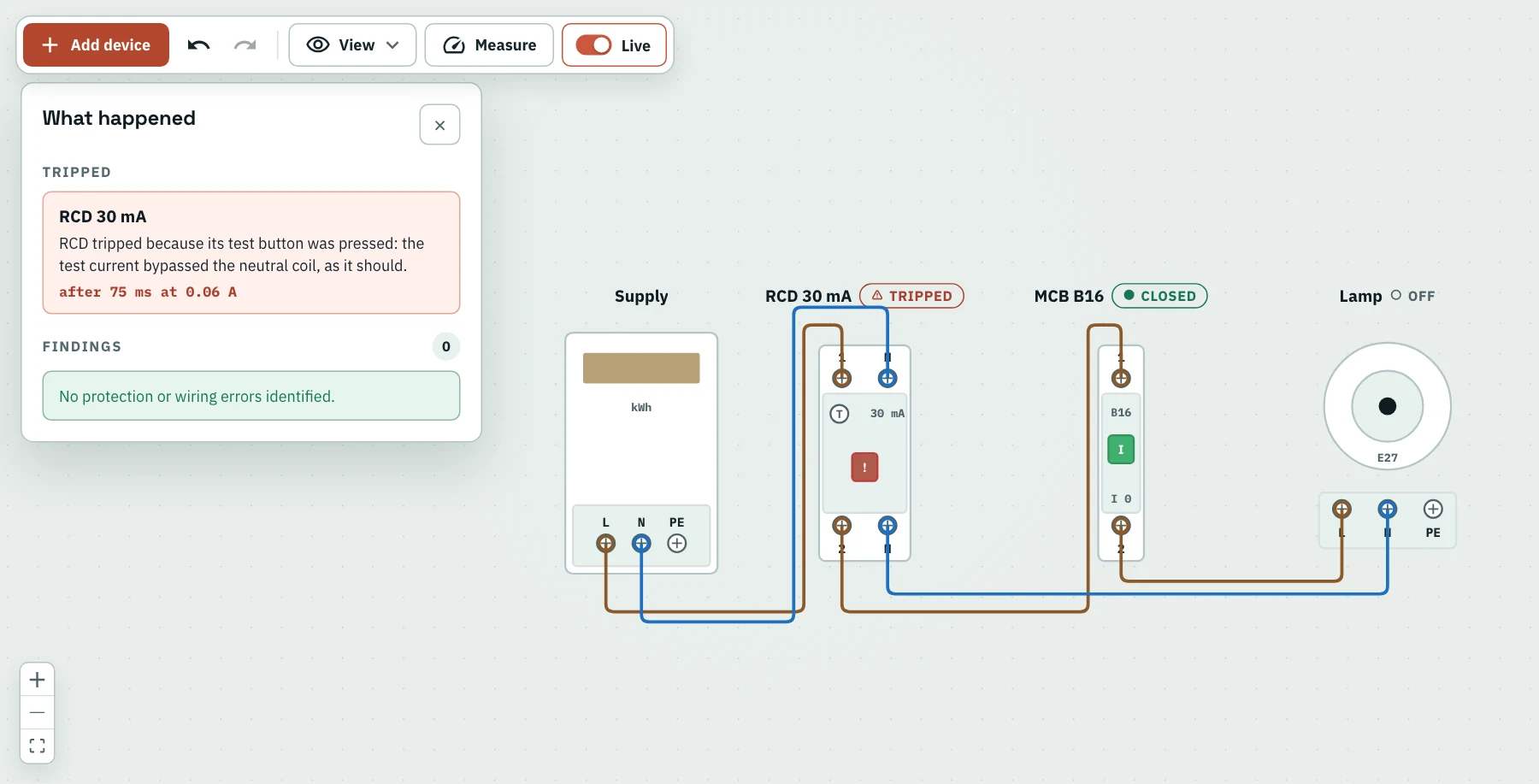The width and height of the screenshot is (1539, 784).
Task: Toggle the green MCB B16 switch
Action: coord(1121,450)
